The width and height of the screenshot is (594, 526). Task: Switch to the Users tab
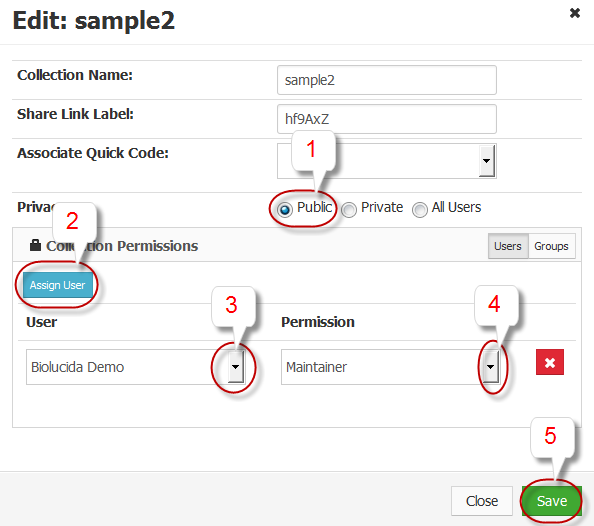[508, 246]
